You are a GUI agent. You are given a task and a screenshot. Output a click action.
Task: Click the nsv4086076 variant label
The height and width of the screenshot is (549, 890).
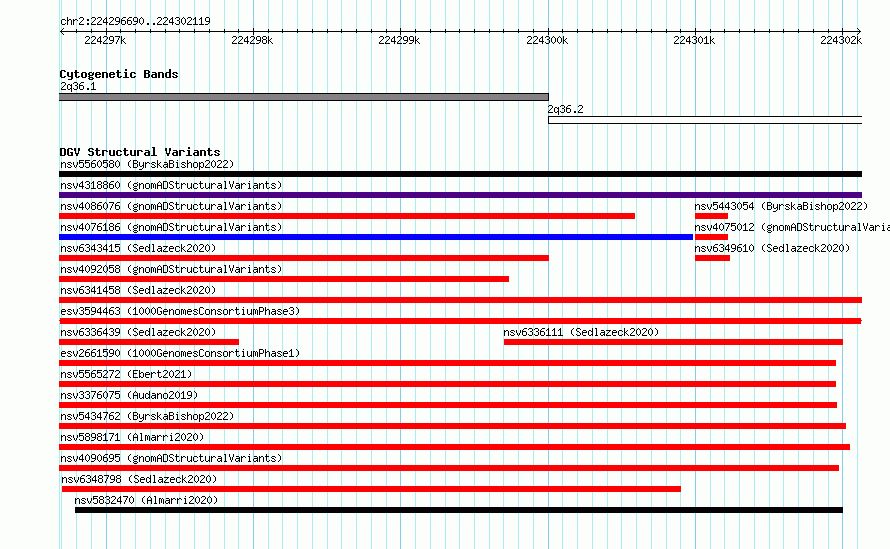[171, 206]
